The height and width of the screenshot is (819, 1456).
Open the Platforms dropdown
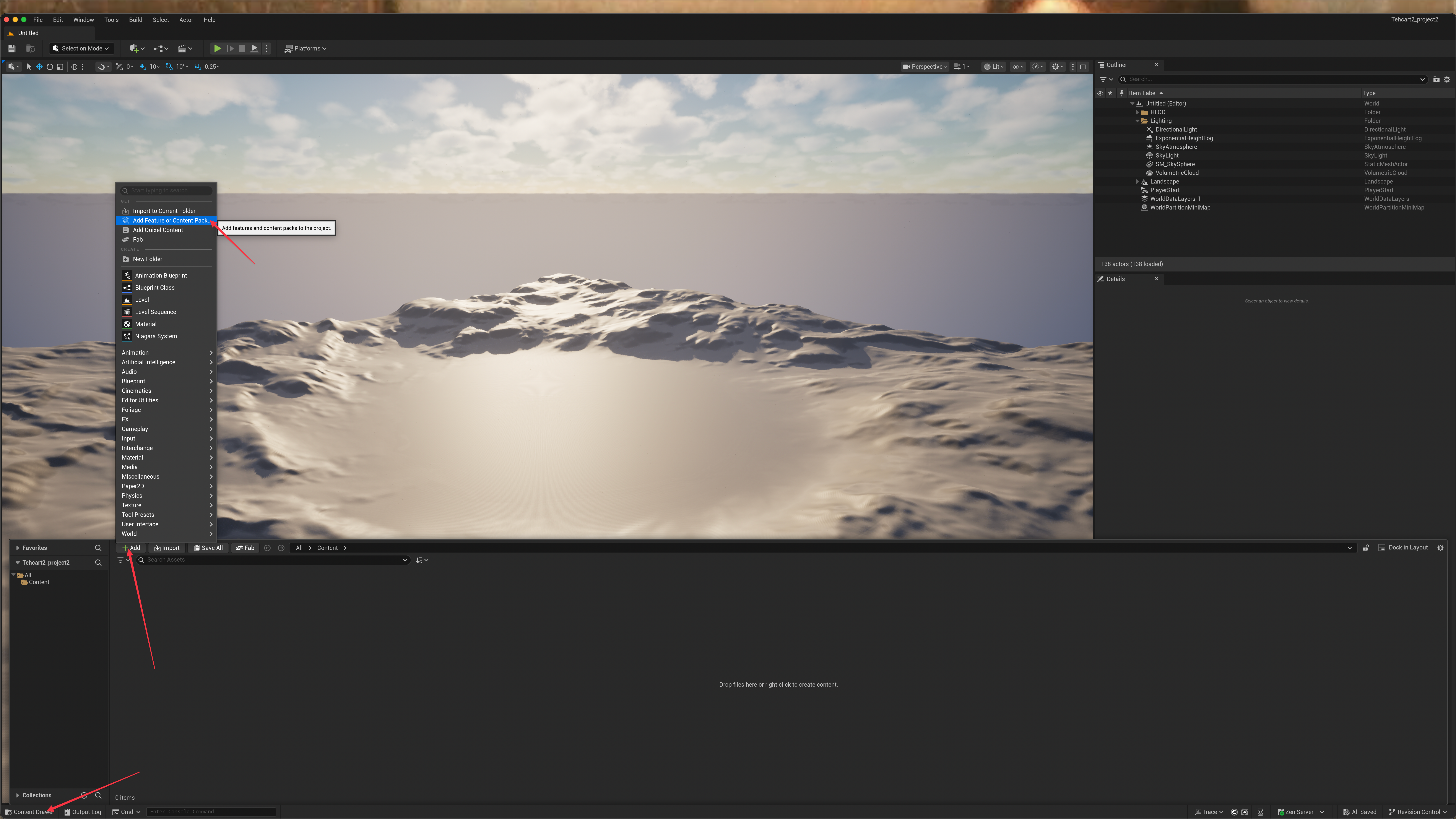click(305, 49)
